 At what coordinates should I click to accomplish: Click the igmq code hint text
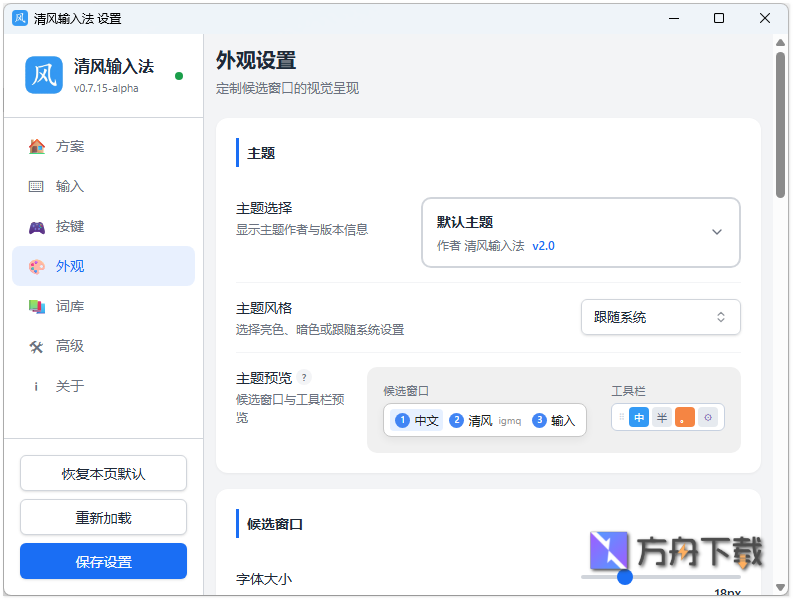coord(509,421)
